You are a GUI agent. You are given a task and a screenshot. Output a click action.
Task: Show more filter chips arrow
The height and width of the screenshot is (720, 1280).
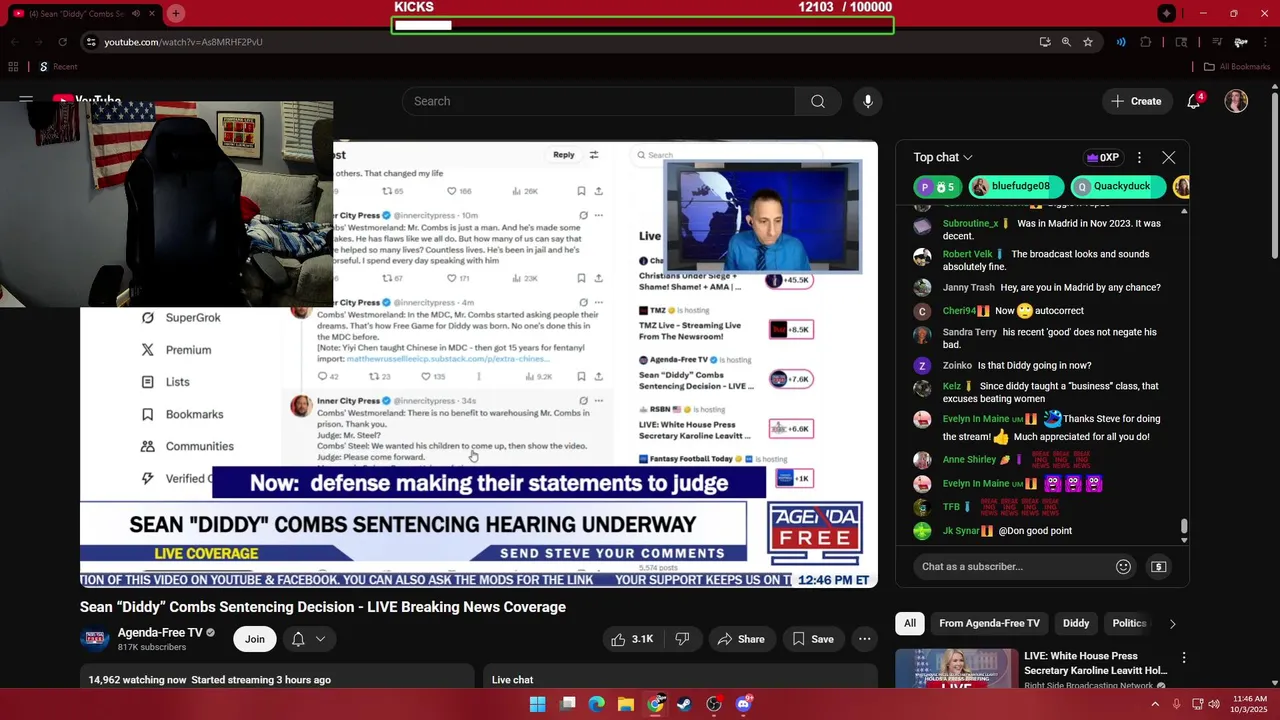coord(1172,623)
